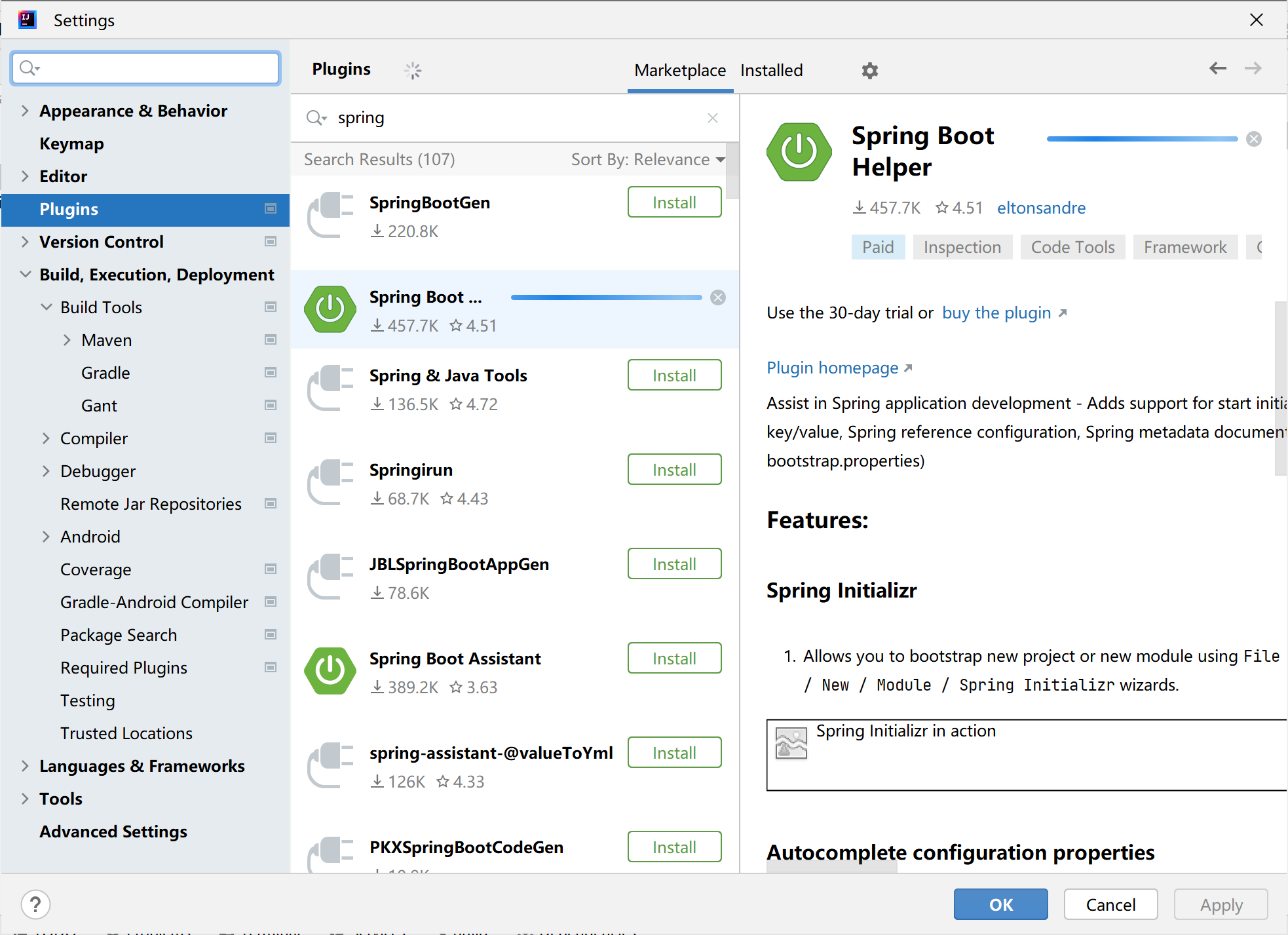Click project-level icon beside Coverage

coord(271,569)
